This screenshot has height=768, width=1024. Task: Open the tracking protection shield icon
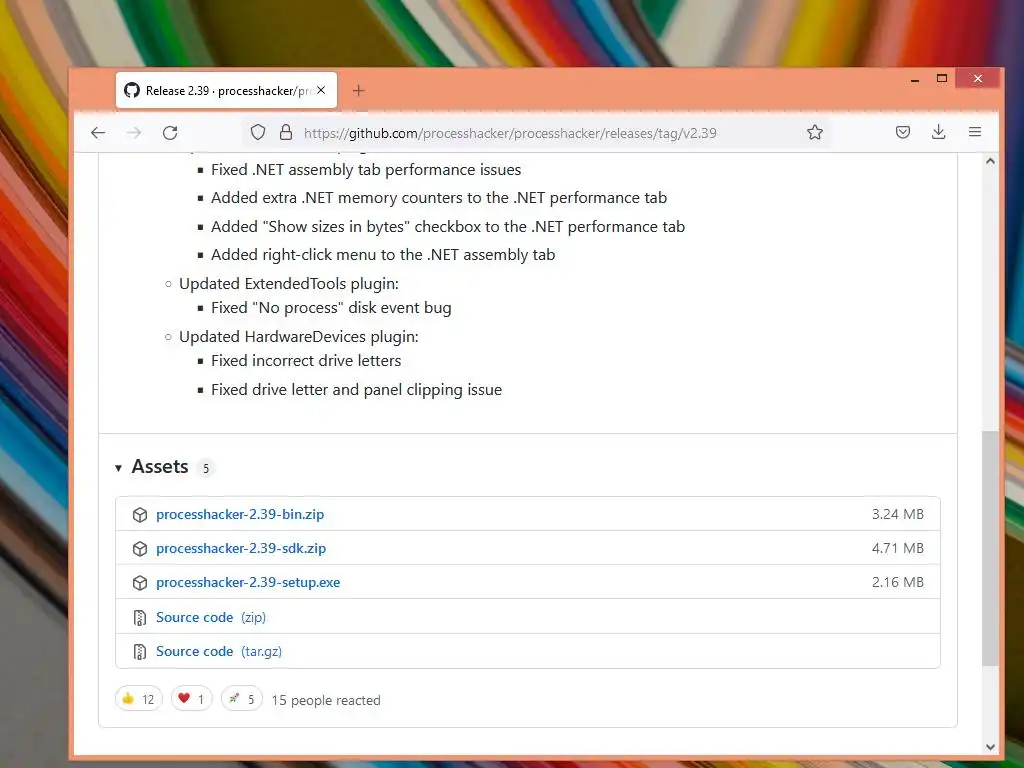click(258, 133)
